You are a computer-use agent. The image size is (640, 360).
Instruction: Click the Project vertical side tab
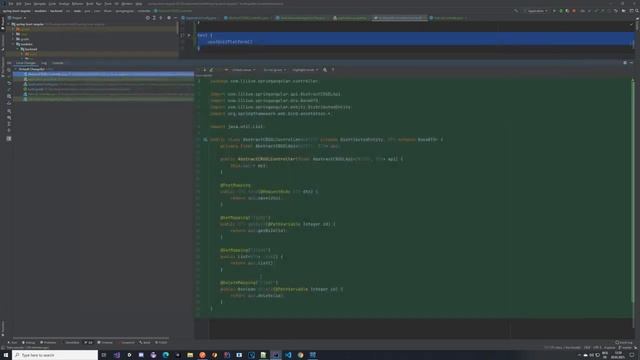point(3,24)
